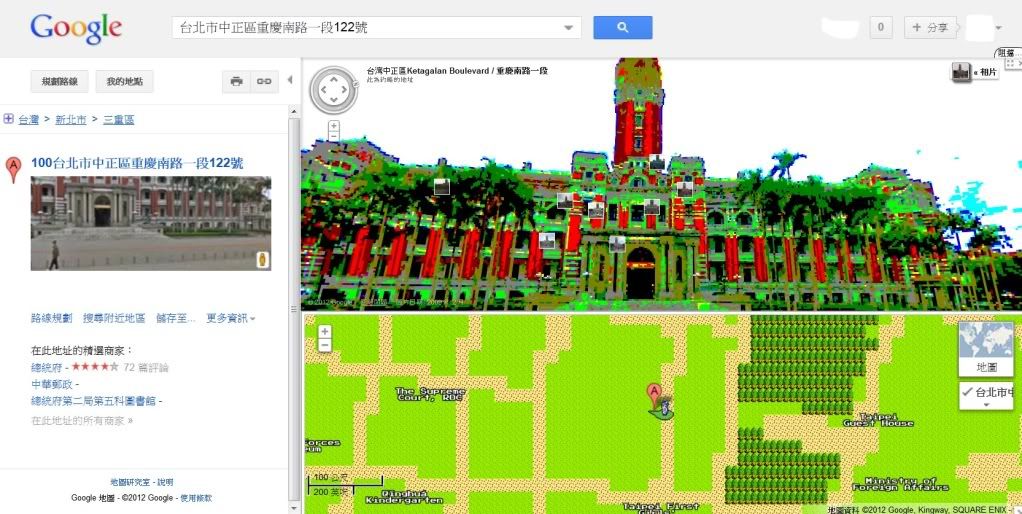Click the Google logo
Viewport: 1022px width, 514px height.
[x=76, y=28]
